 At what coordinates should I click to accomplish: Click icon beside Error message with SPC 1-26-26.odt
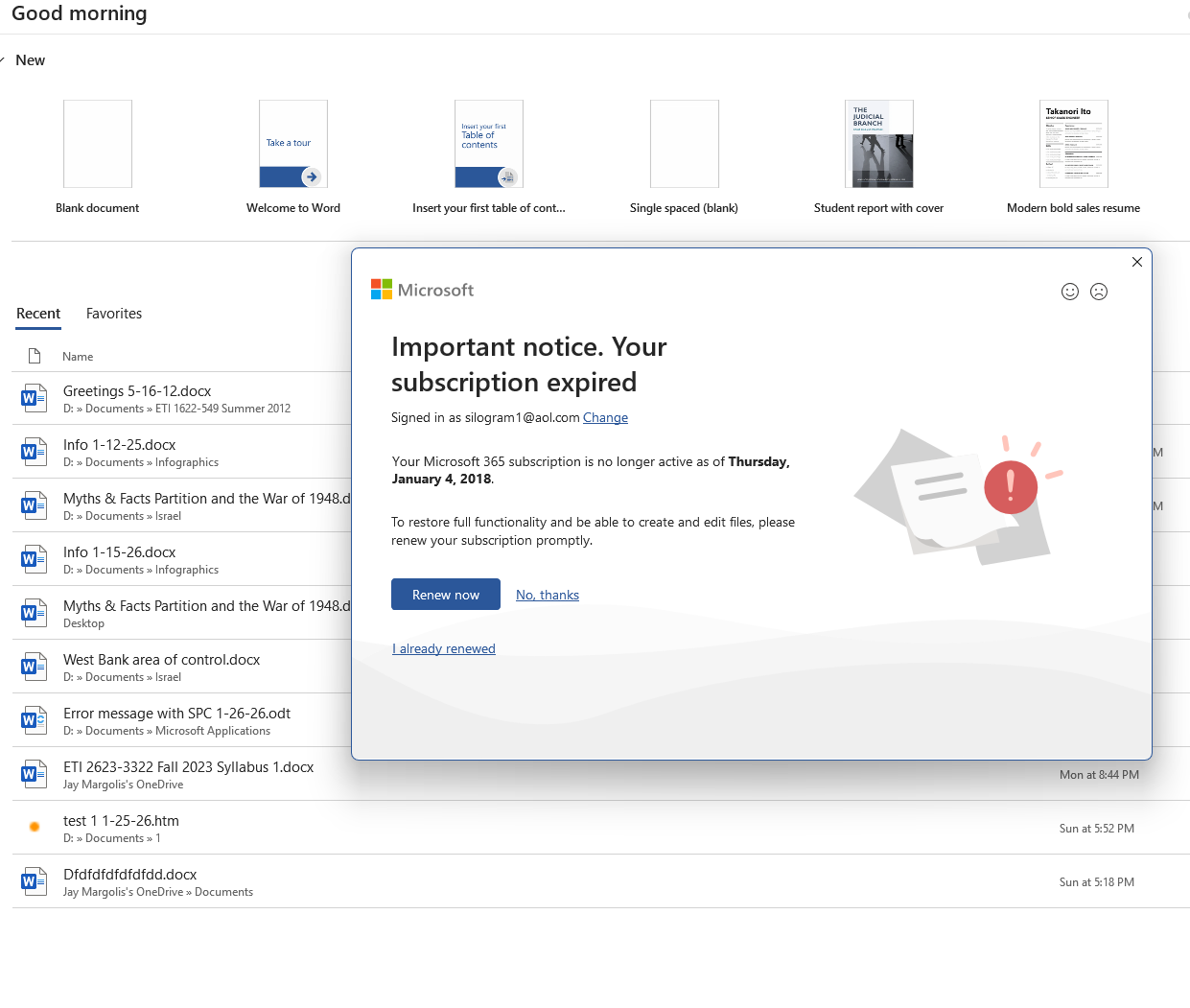34,720
